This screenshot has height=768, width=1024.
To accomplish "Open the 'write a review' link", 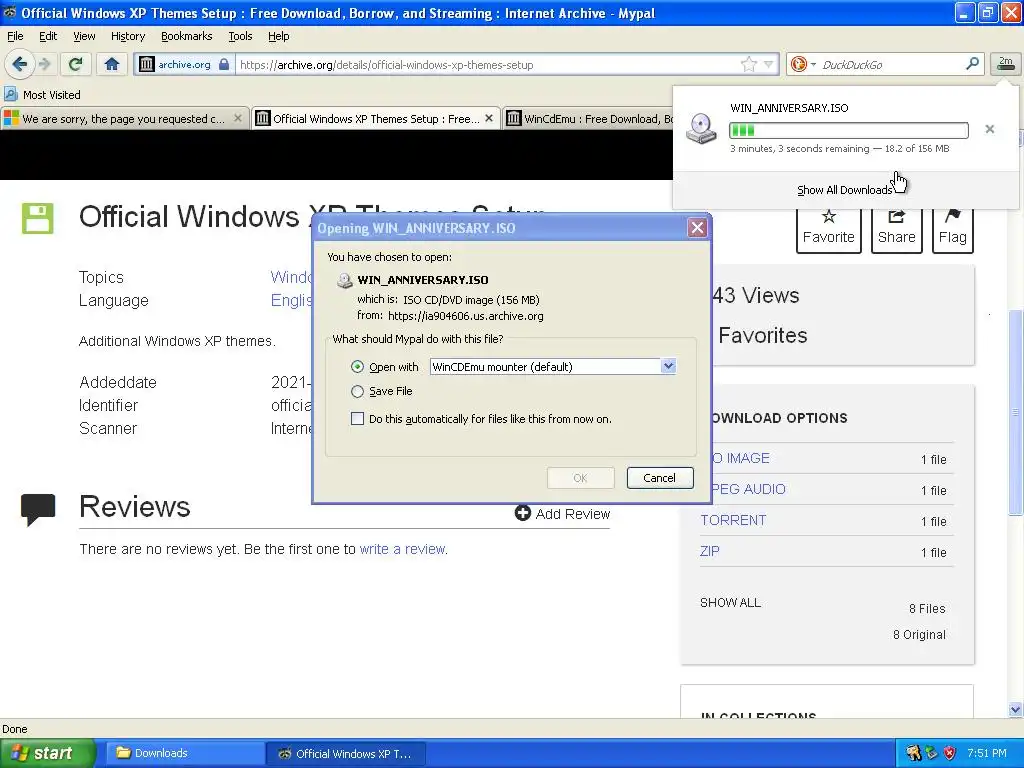I will (x=402, y=549).
